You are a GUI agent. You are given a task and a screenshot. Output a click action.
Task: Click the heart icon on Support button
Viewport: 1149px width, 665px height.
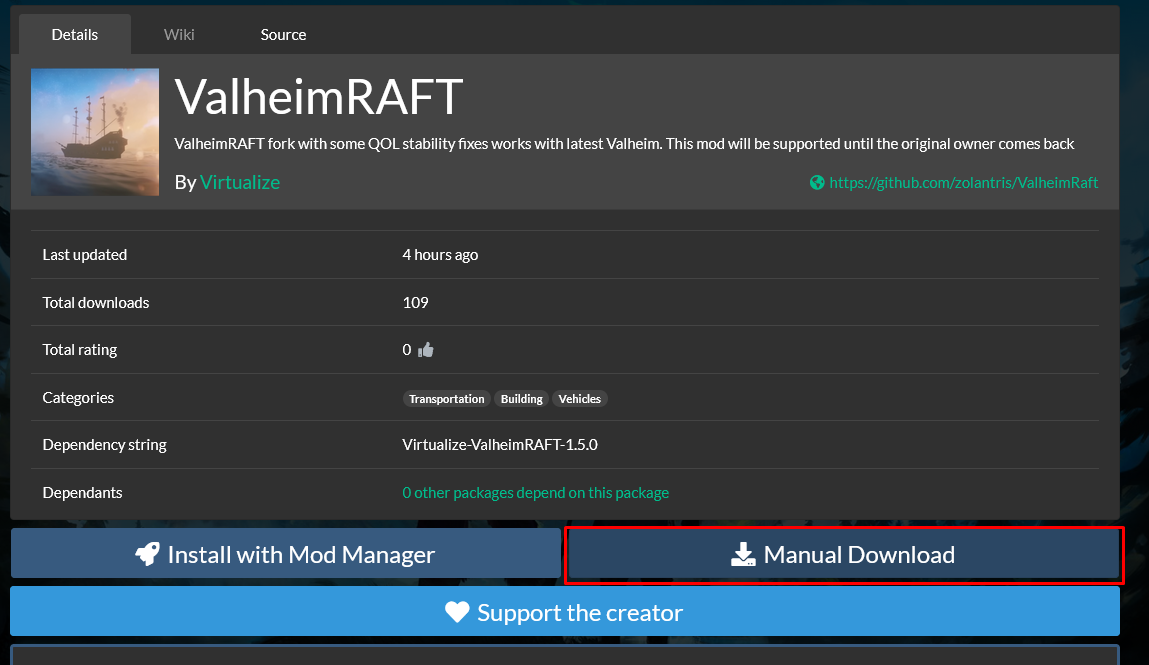tap(457, 612)
